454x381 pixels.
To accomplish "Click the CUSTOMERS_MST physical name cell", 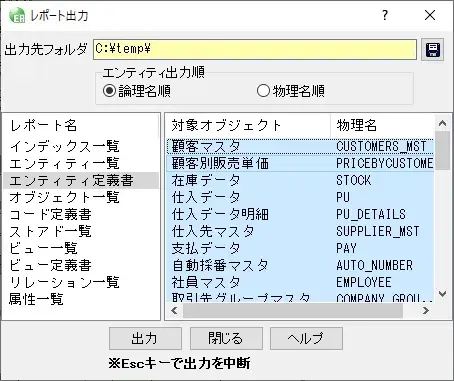I will [x=381, y=146].
